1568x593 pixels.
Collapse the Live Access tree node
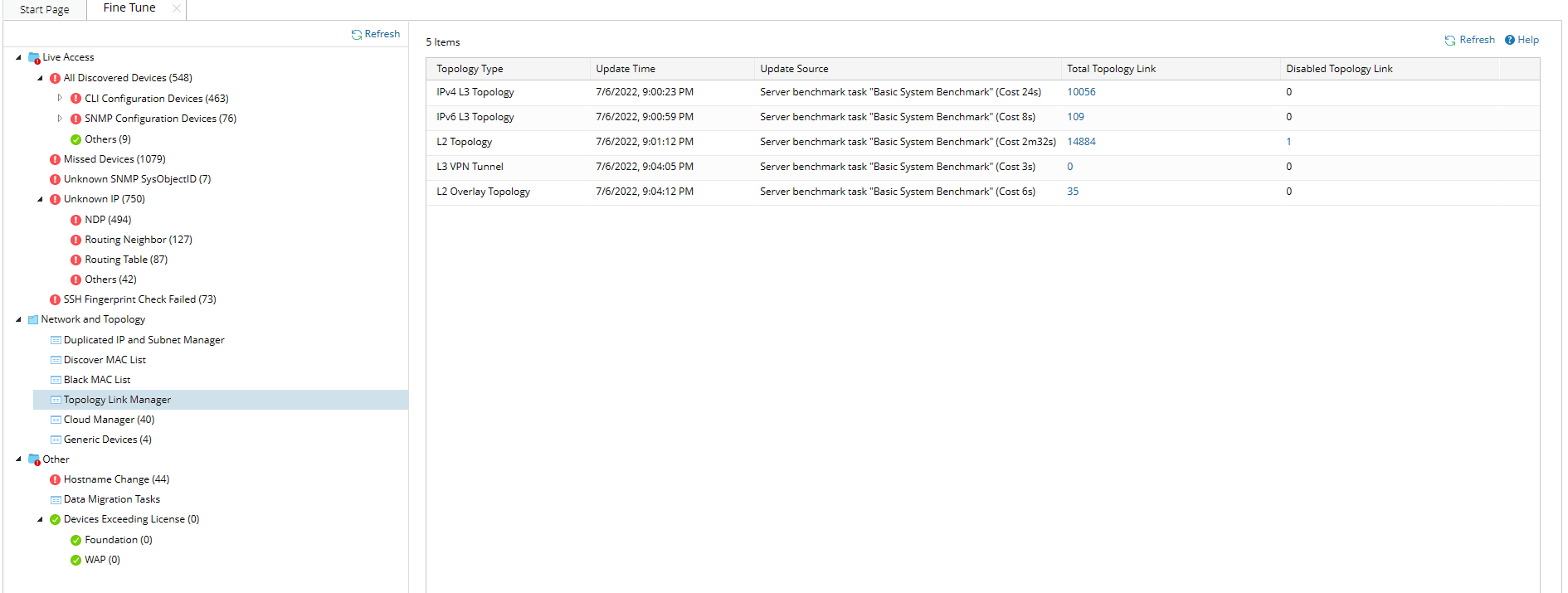(18, 57)
